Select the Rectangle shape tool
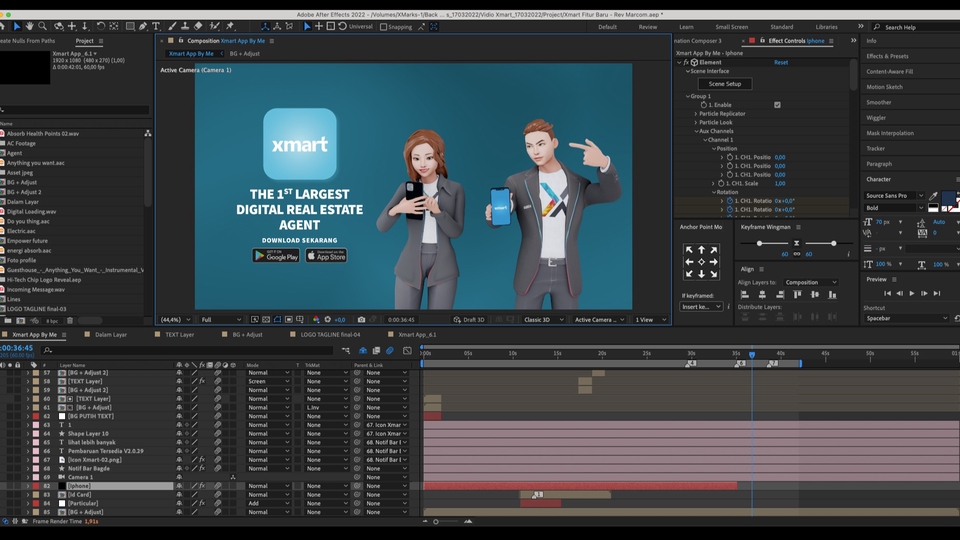Screen dimensions: 960x540 pos(130,26)
